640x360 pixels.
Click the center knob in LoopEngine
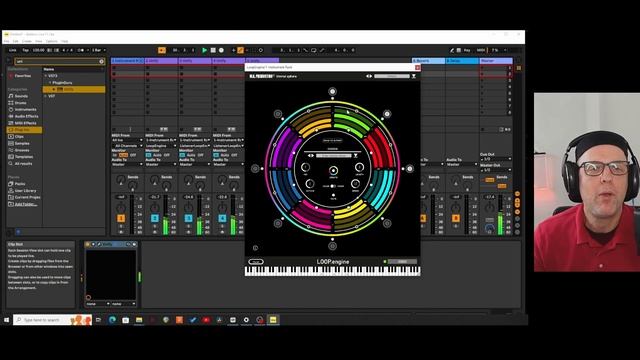click(x=333, y=170)
